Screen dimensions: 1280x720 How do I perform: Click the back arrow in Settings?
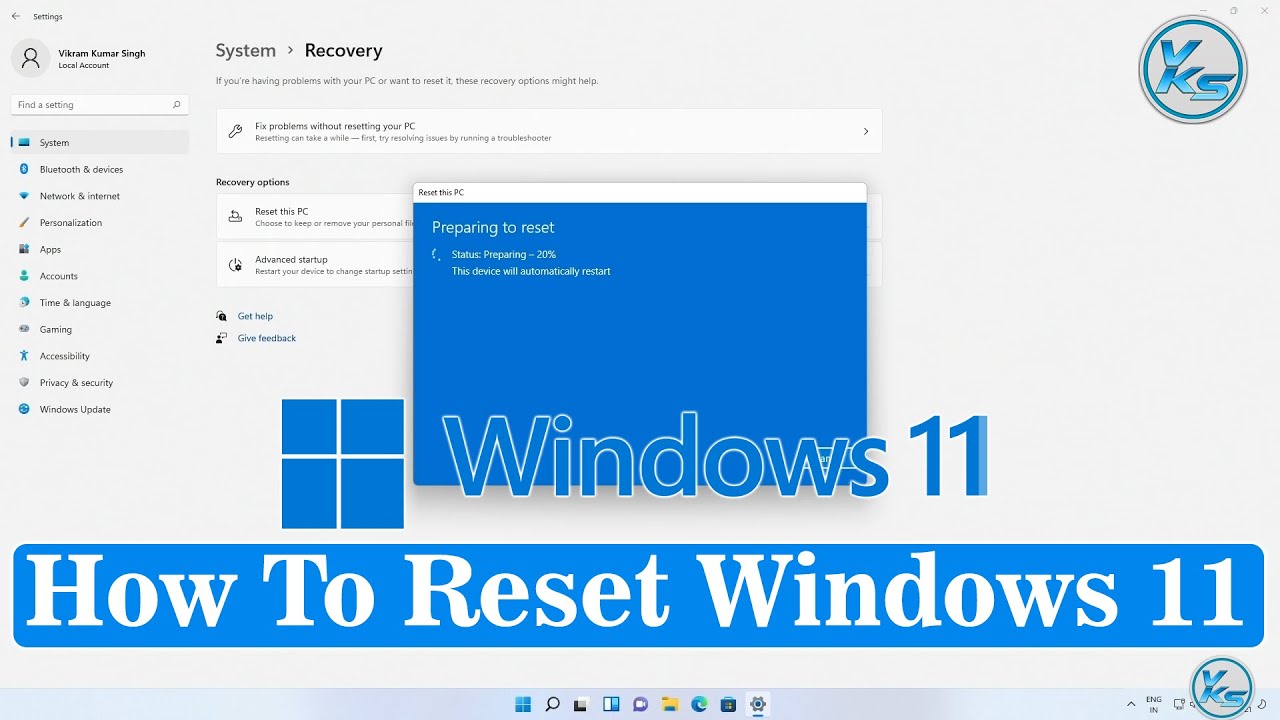tap(15, 16)
